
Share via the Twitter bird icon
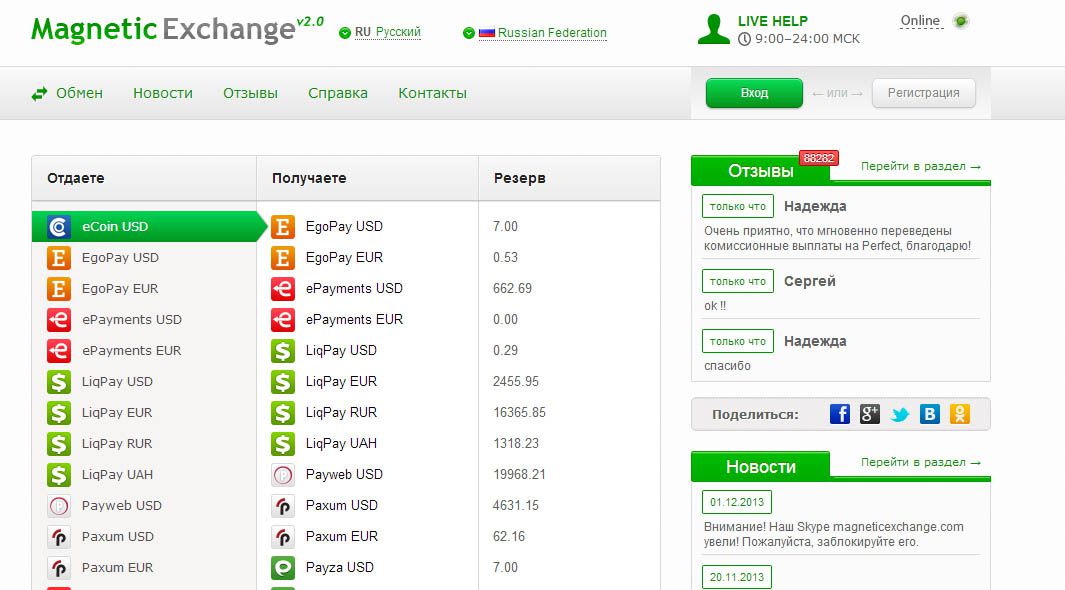coord(900,414)
